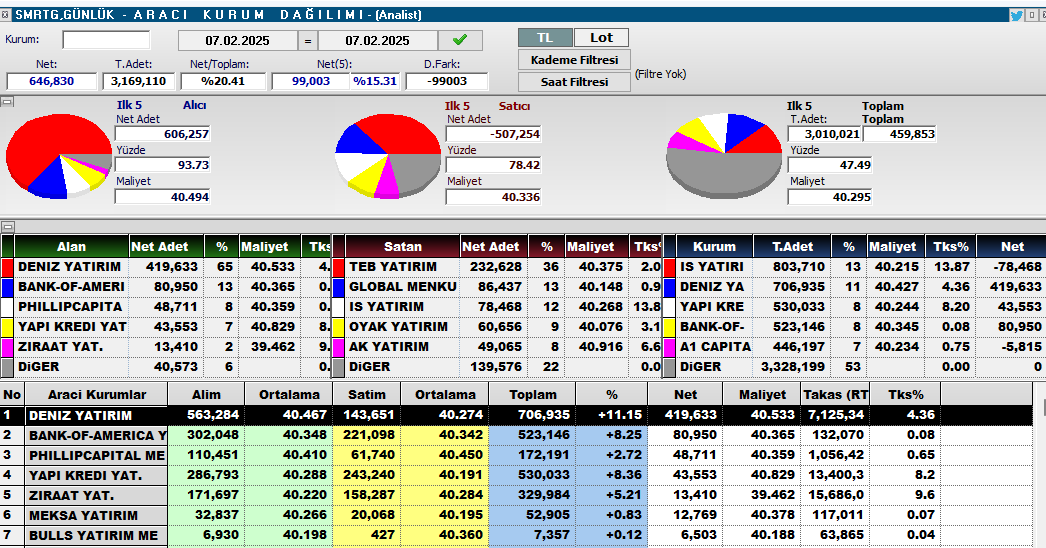Open the Kademe Filtresi filter
The height and width of the screenshot is (548, 1046).
pos(574,60)
